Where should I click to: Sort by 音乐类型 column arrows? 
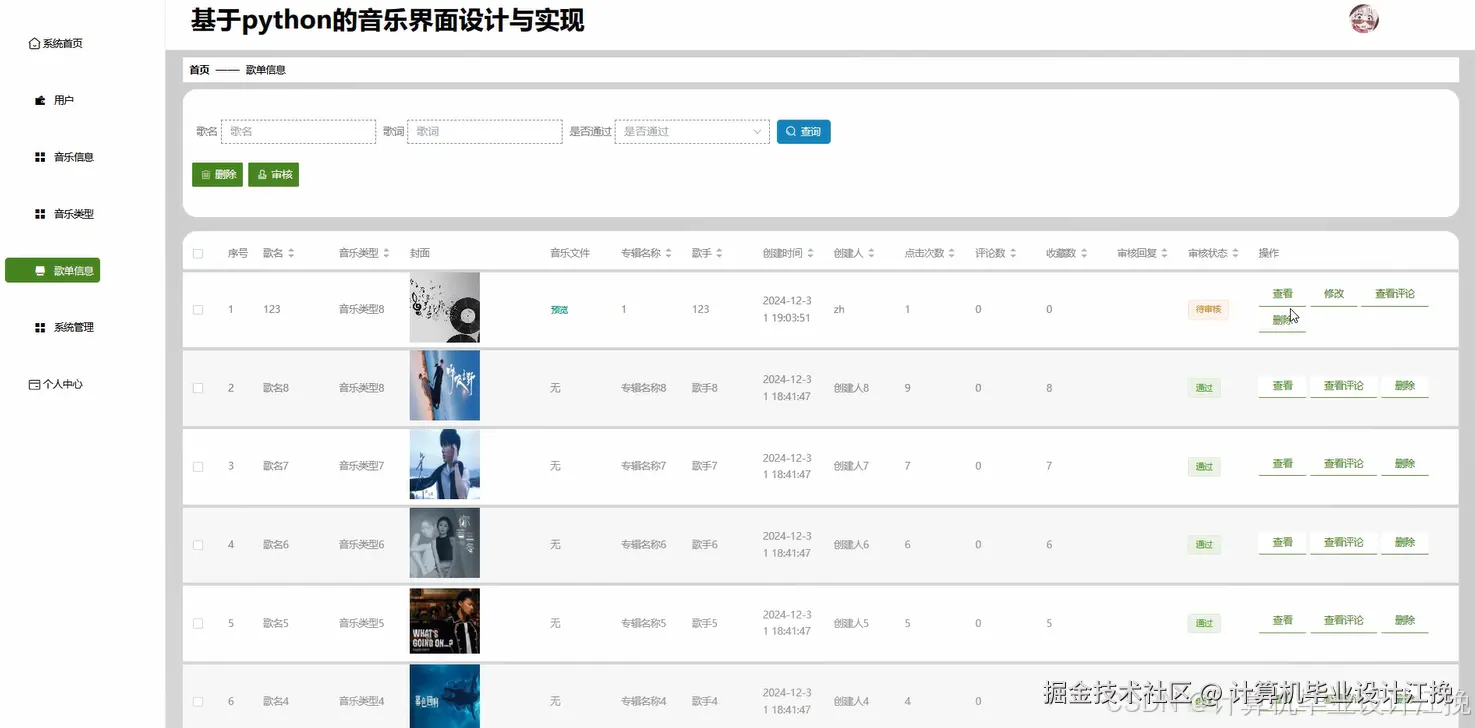387,254
